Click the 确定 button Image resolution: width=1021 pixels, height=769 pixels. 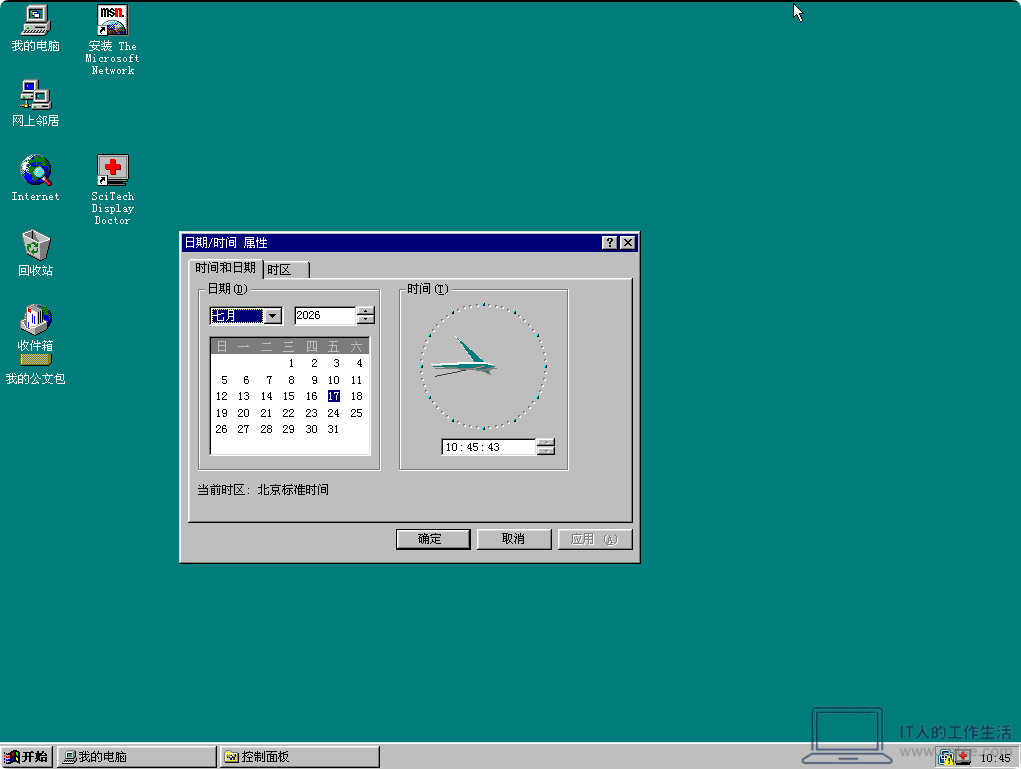(x=433, y=539)
